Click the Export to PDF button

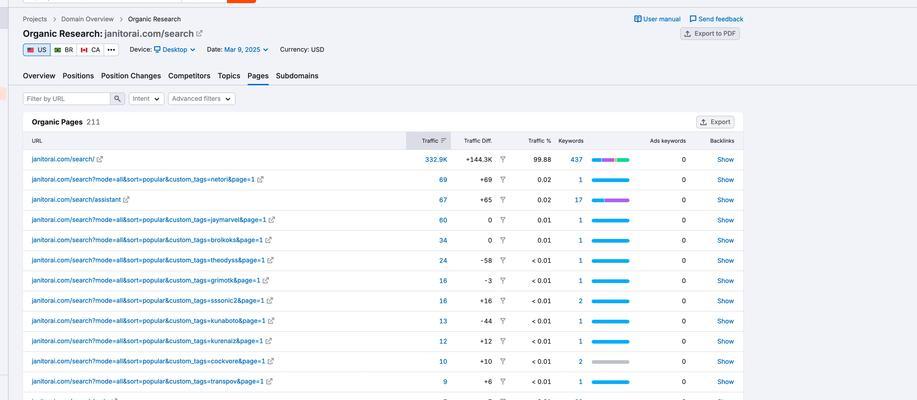coord(710,34)
